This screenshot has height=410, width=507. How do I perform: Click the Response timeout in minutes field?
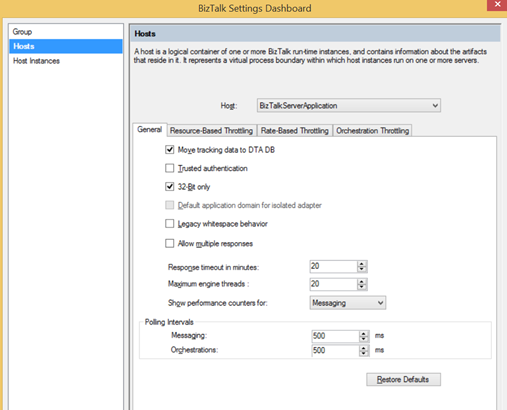333,266
